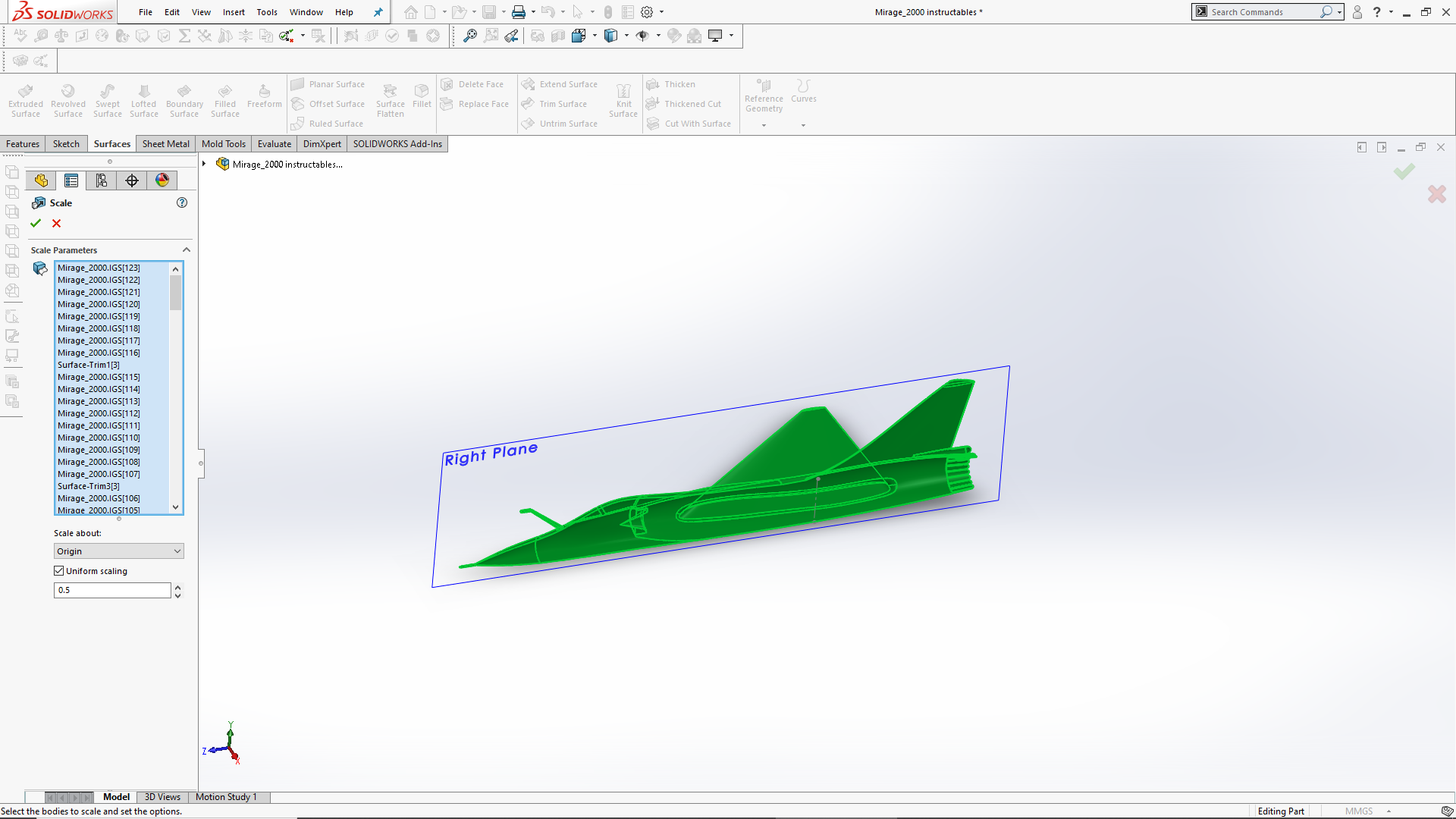Switch to the Sheet Metal tab
The image size is (1456, 819).
coord(165,143)
